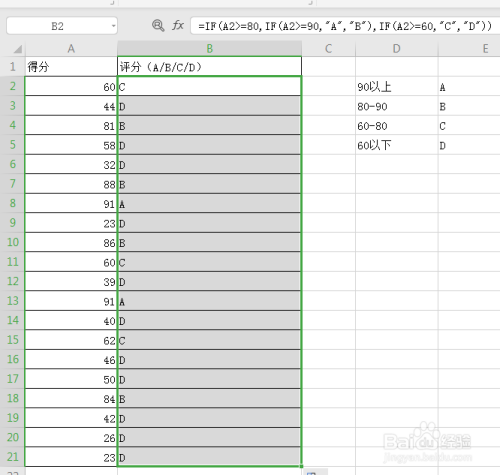Screen dimensions: 500x475
Task: Click cell A1 labeled 得分
Action: coord(71,67)
